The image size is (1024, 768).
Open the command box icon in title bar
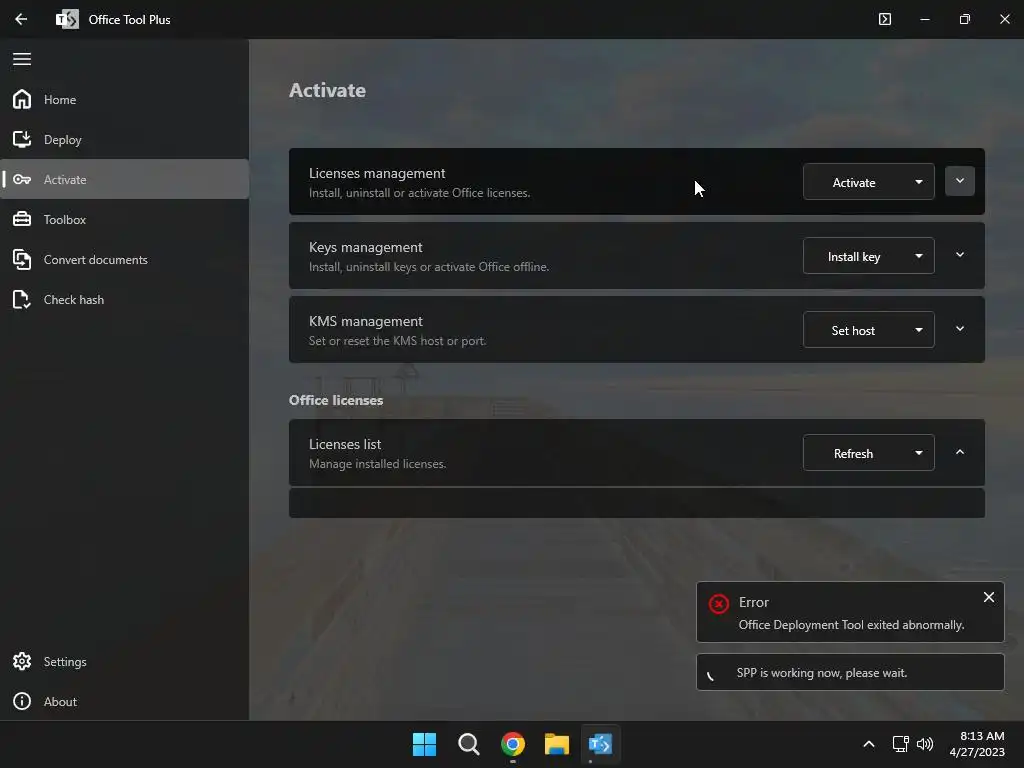pyautogui.click(x=885, y=19)
